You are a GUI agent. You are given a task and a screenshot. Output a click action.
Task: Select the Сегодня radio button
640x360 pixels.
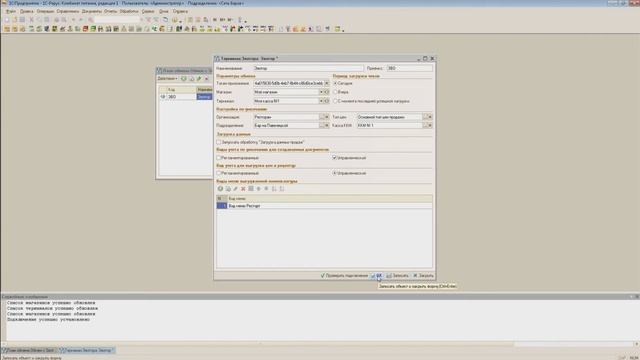tap(336, 83)
